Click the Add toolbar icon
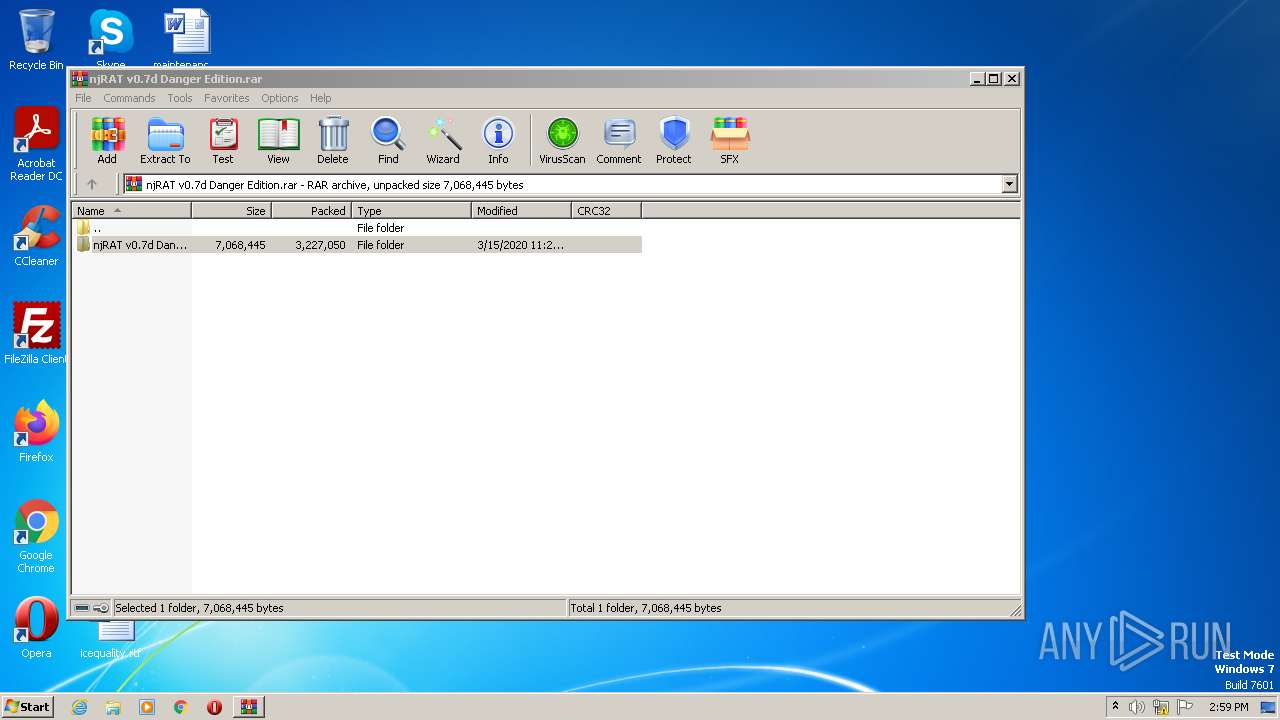This screenshot has height=720, width=1280. click(107, 141)
